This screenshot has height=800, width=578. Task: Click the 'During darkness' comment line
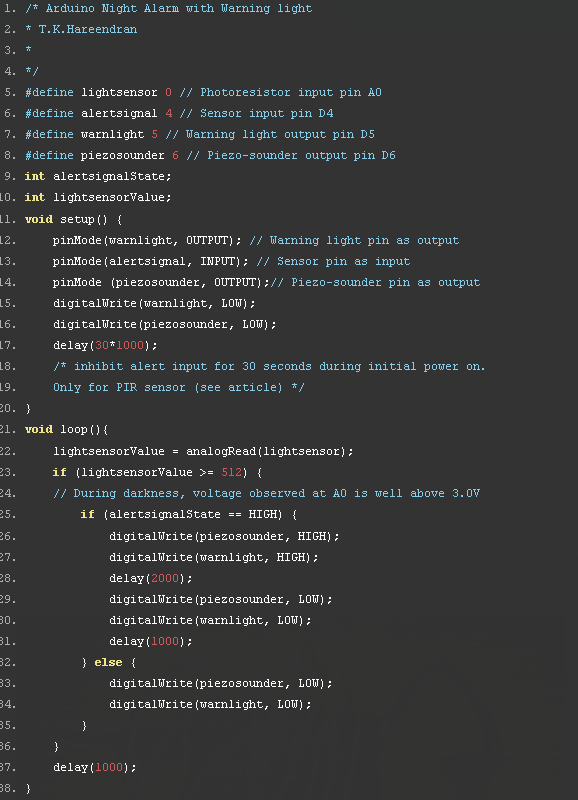point(266,493)
